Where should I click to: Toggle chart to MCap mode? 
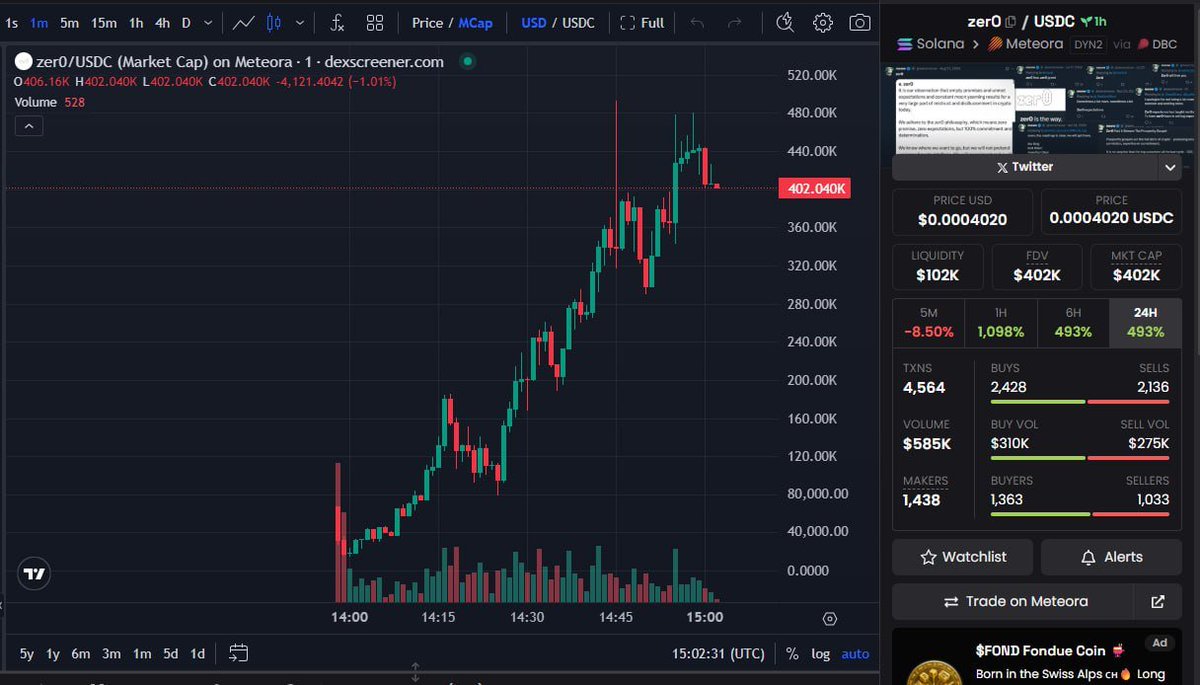pyautogui.click(x=475, y=22)
